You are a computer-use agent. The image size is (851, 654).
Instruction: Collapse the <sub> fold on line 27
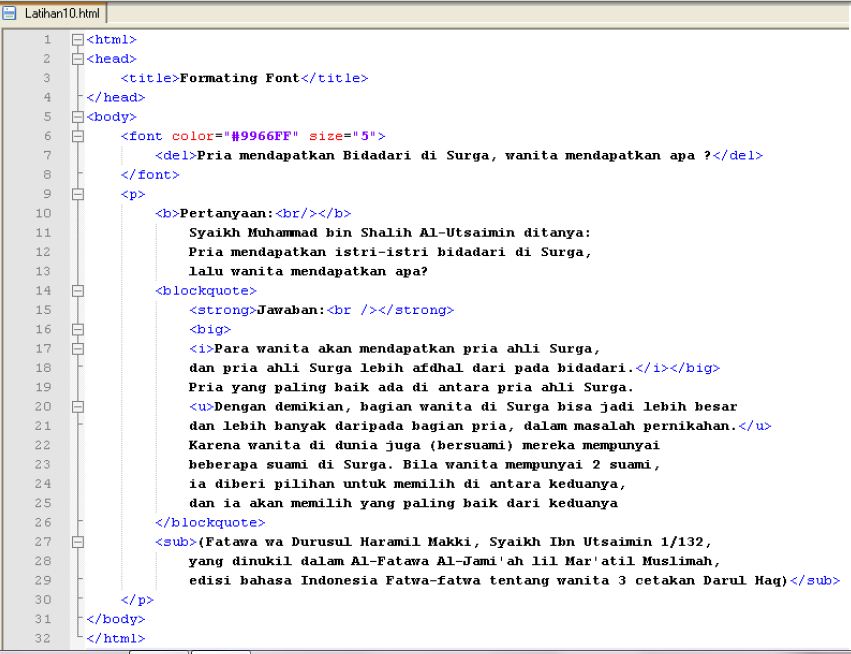[78, 542]
